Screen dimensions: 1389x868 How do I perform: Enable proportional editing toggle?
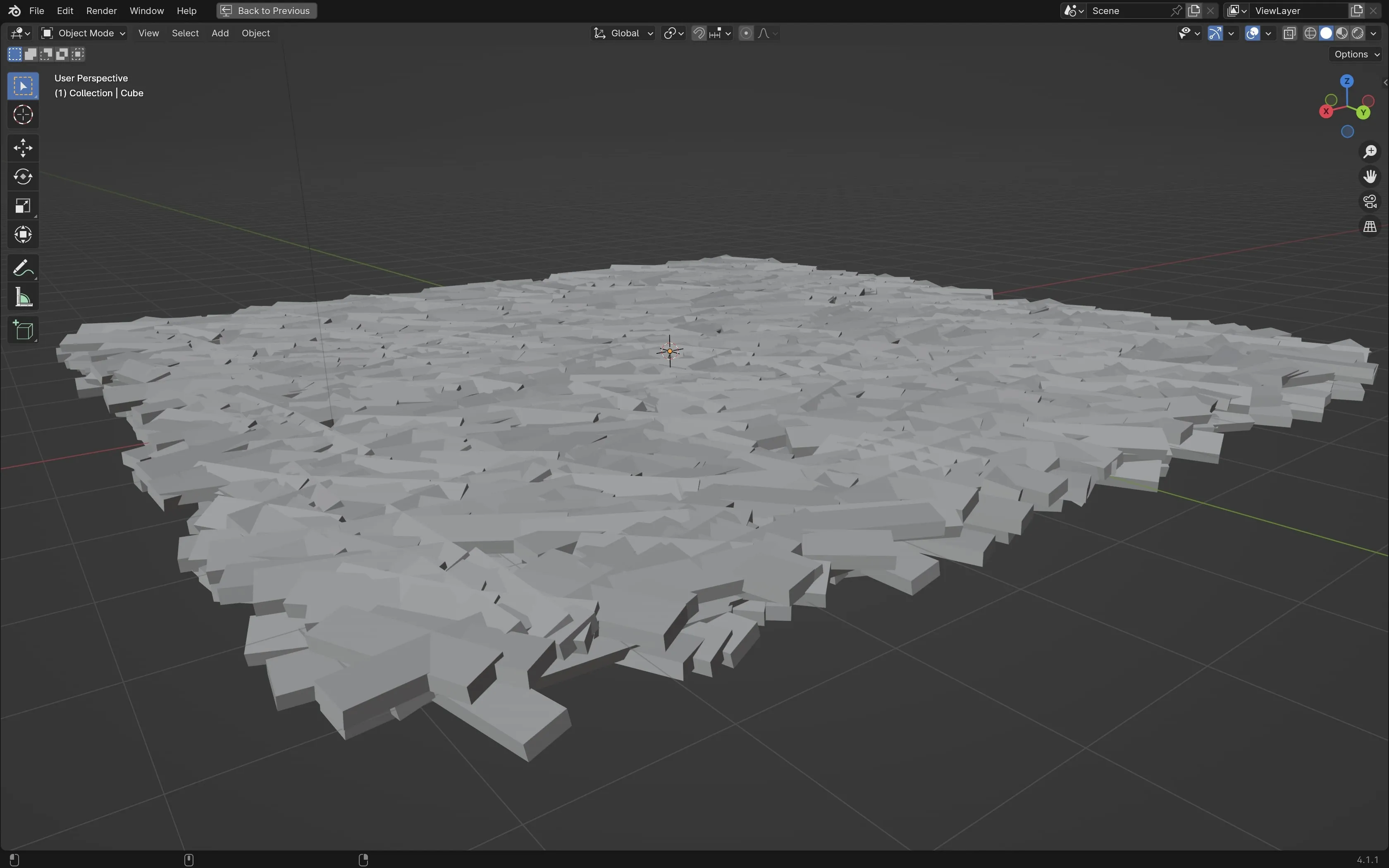(x=746, y=33)
